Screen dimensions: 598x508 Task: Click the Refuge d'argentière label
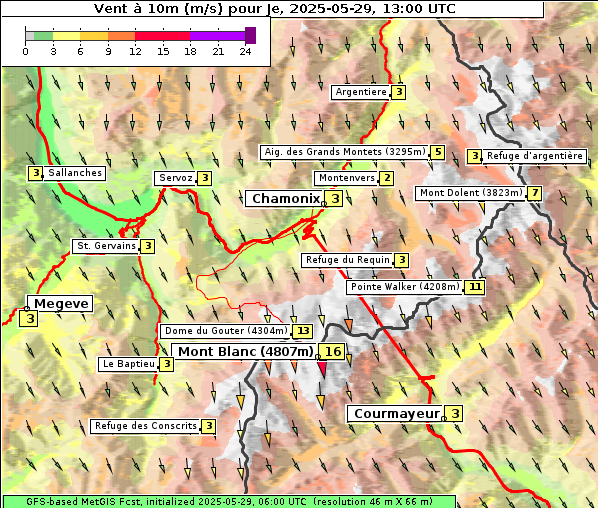(x=534, y=156)
